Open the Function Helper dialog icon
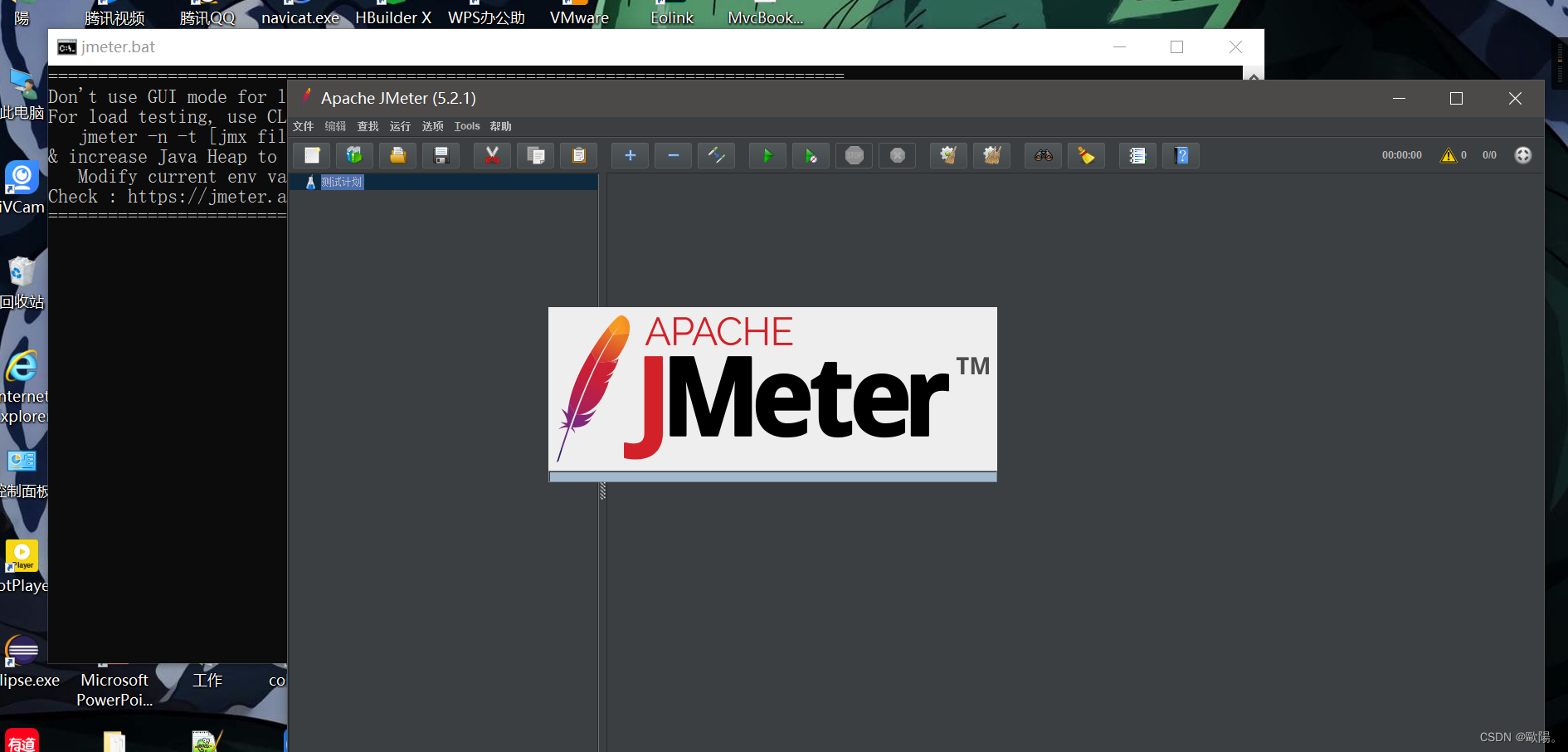The width and height of the screenshot is (1568, 752). coord(1138,155)
